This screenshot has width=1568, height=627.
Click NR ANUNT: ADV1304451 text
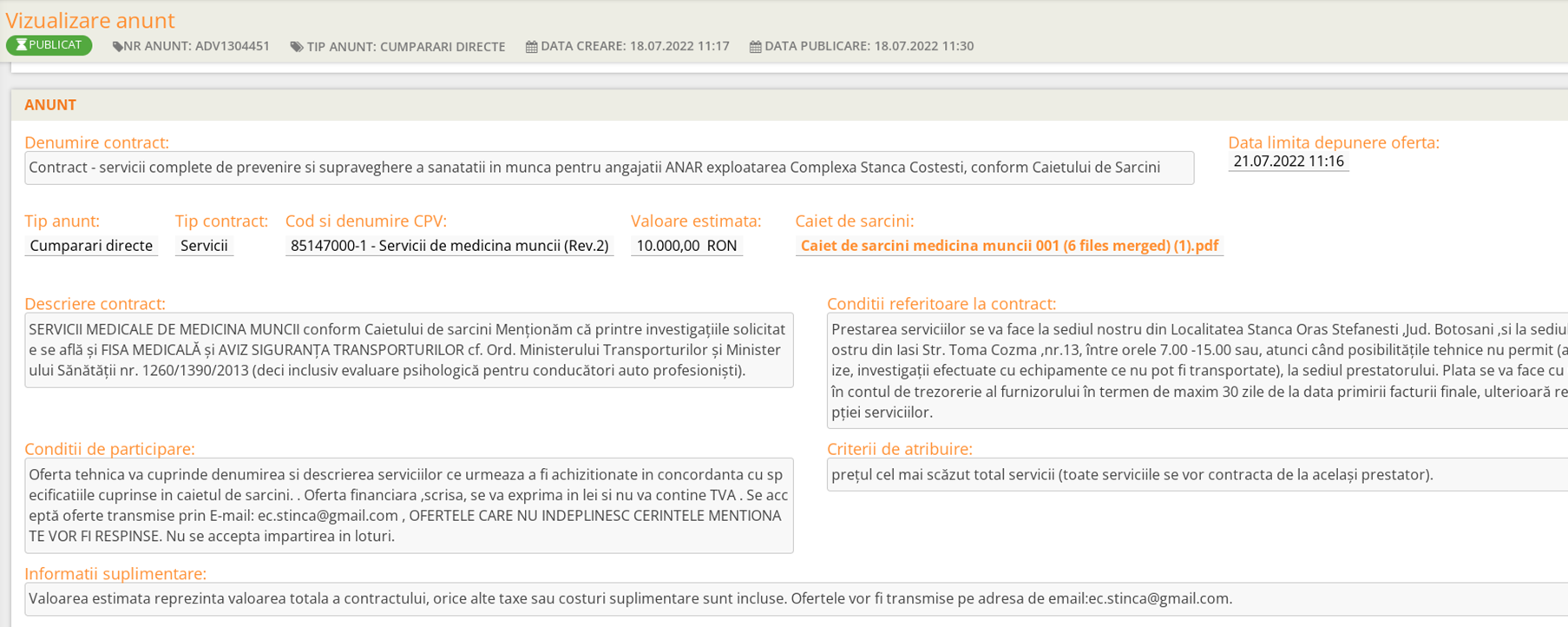pos(196,46)
